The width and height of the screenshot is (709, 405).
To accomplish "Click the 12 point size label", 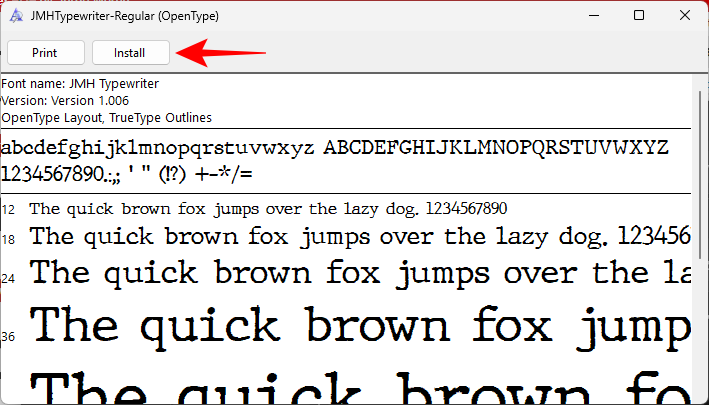I will pyautogui.click(x=8, y=210).
